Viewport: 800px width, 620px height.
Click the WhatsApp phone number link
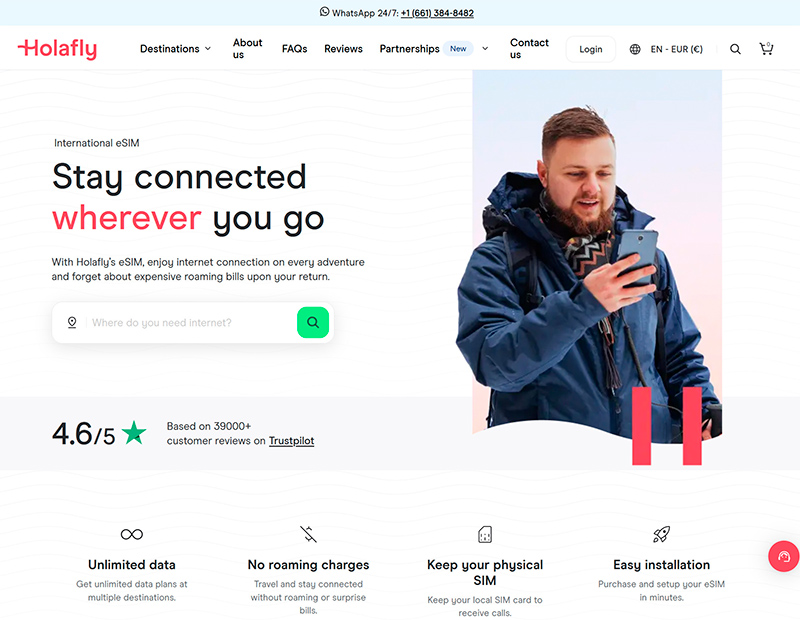tap(437, 13)
